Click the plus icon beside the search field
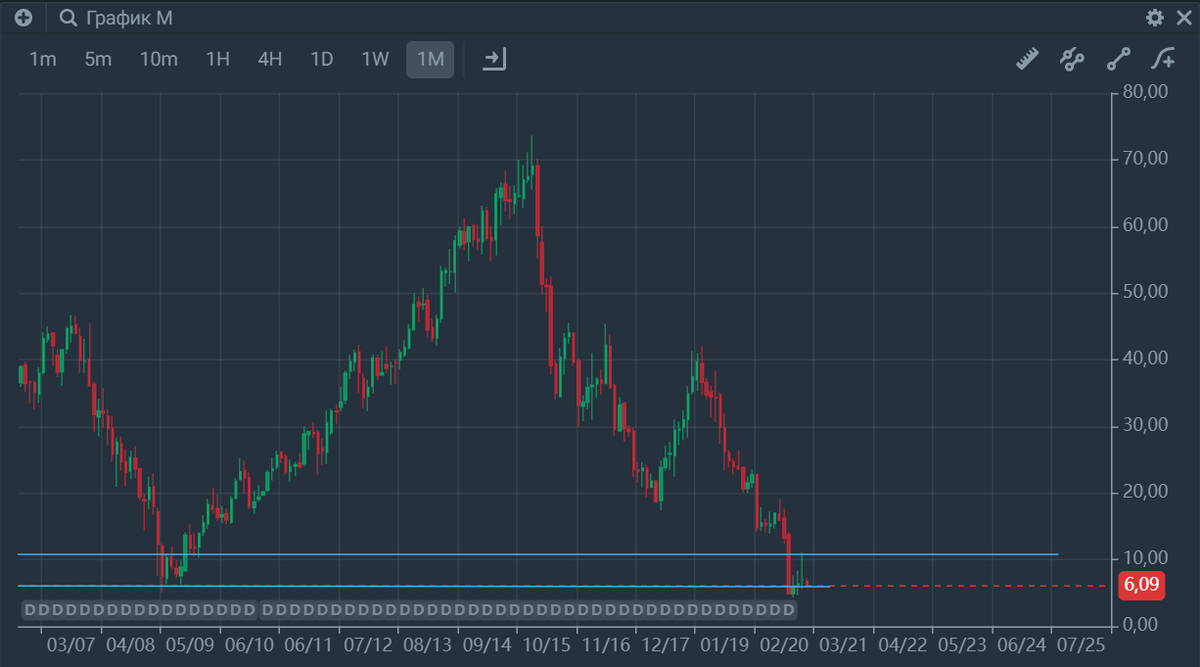The width and height of the screenshot is (1200, 667). coord(23,17)
